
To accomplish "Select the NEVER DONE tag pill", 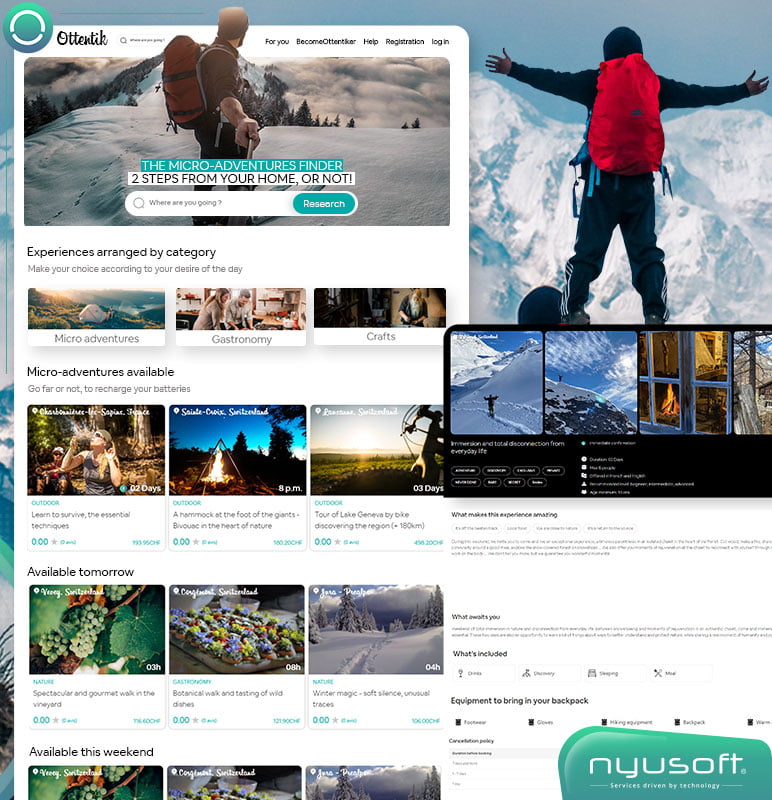I will click(465, 482).
